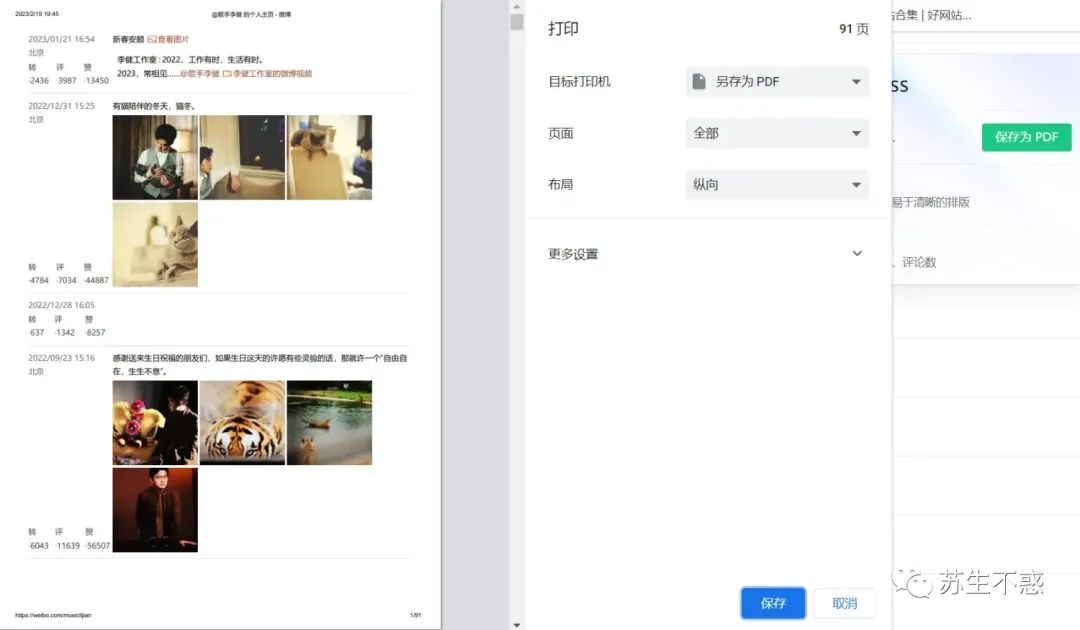Viewport: 1080px width, 630px height.
Task: Click the ducks on pond thumbnail
Action: coord(329,423)
